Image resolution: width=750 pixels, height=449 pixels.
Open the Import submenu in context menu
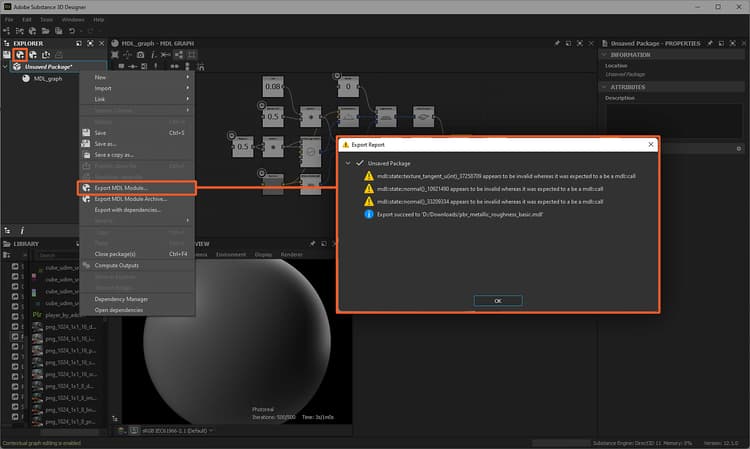point(137,88)
